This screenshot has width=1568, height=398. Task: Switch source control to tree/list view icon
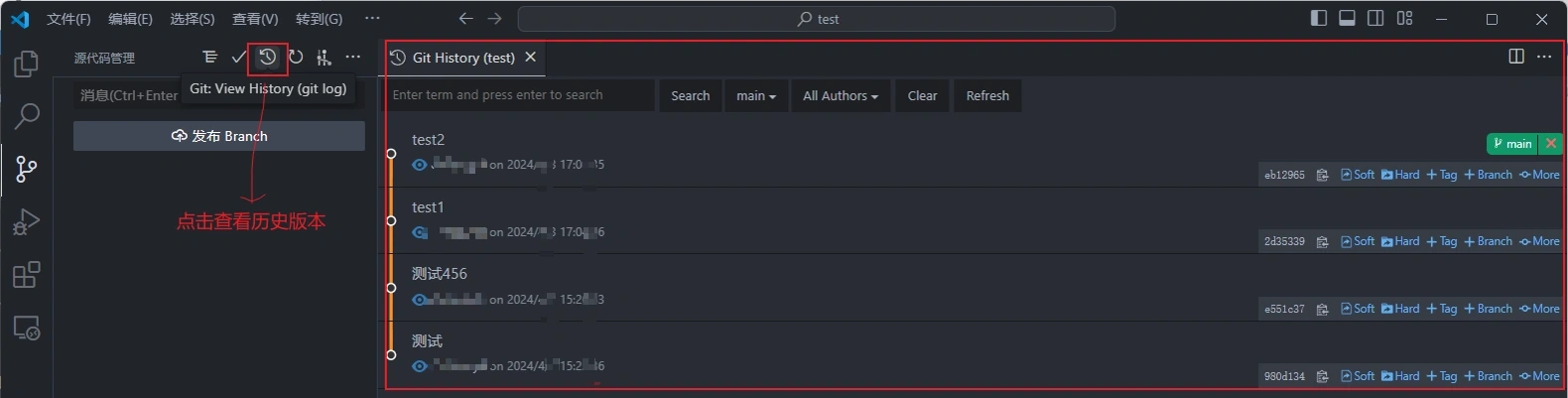pos(209,58)
